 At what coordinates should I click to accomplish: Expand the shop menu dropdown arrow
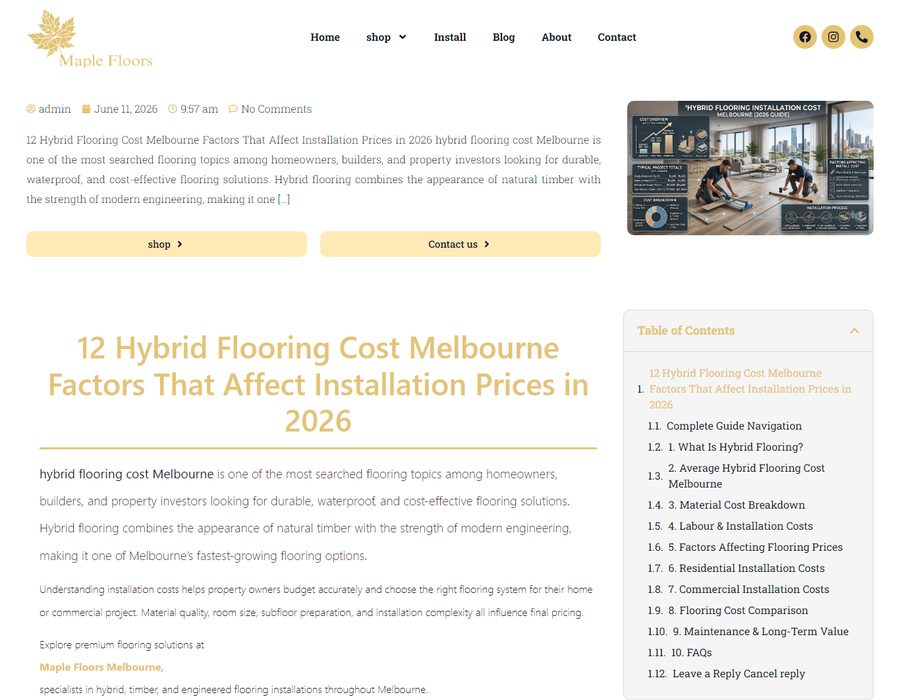pyautogui.click(x=402, y=37)
